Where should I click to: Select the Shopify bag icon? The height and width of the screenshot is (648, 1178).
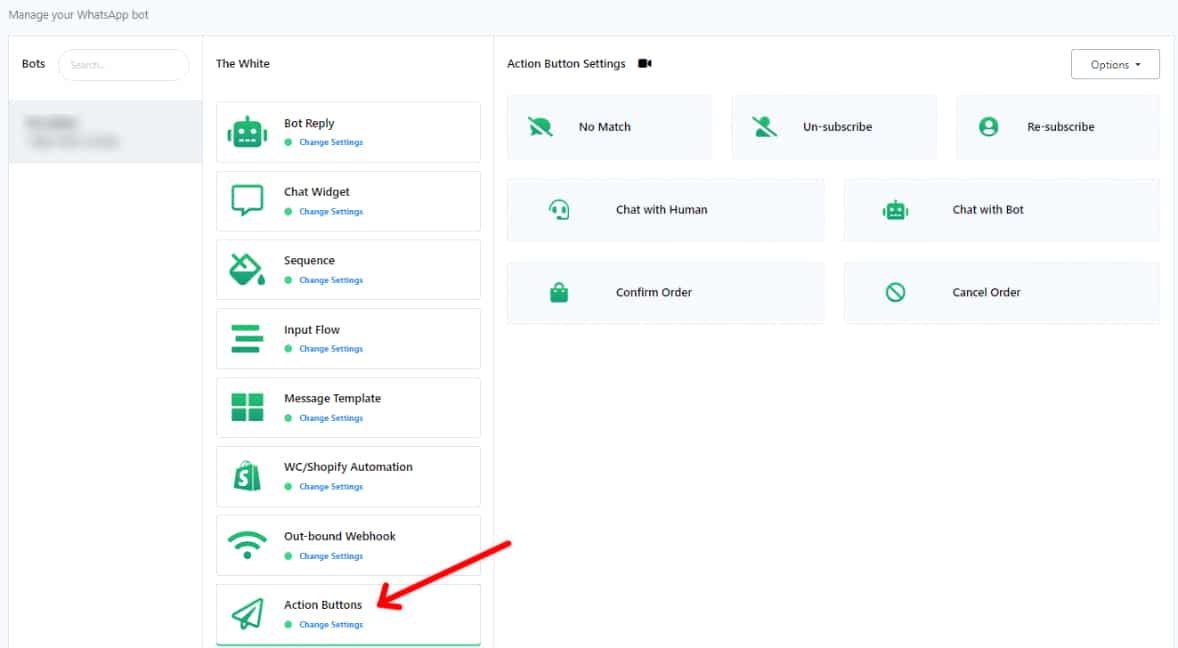(247, 476)
